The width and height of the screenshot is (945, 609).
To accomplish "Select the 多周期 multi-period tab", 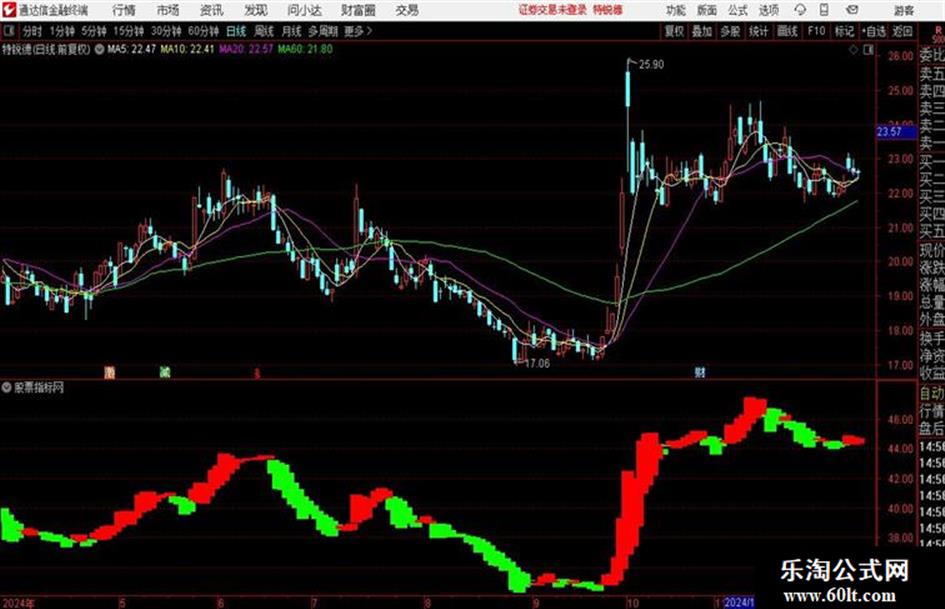I will pyautogui.click(x=324, y=31).
